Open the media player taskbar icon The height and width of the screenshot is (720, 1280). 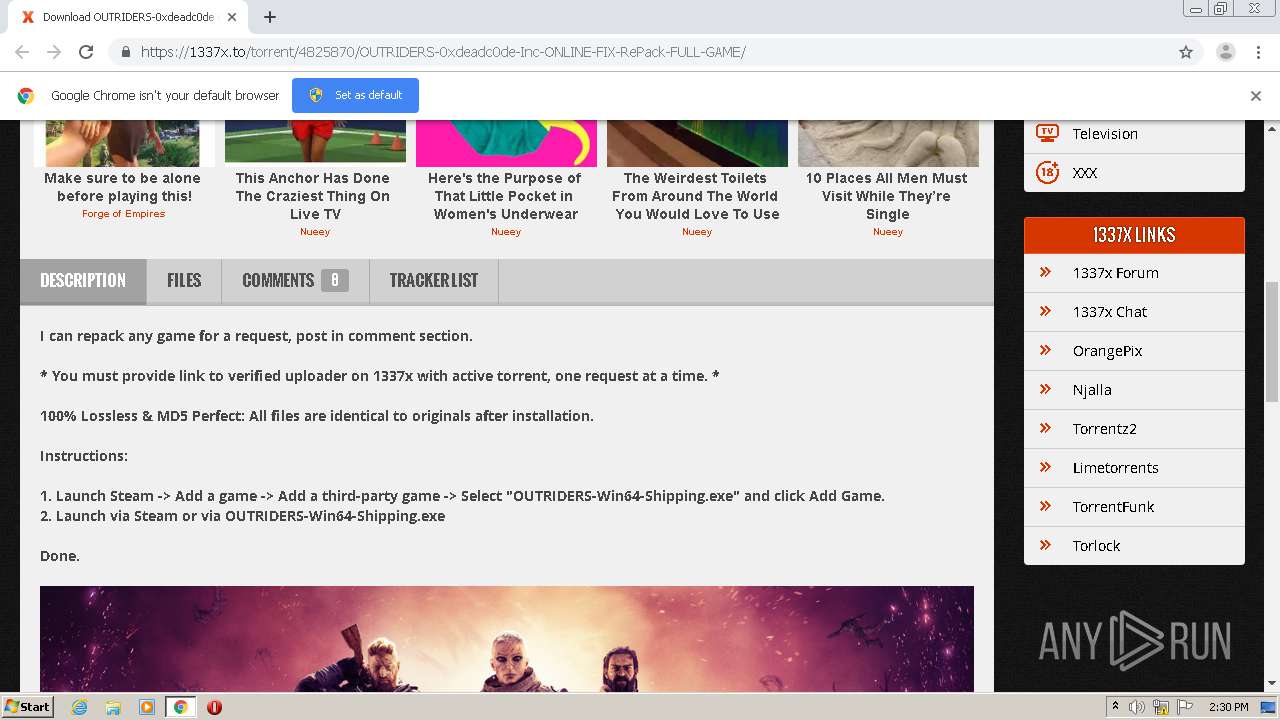(x=147, y=707)
